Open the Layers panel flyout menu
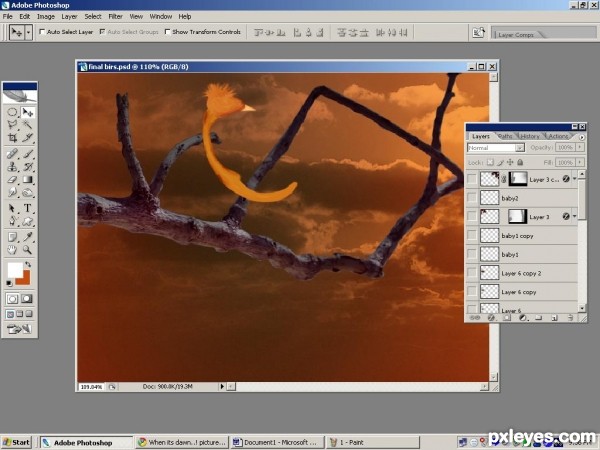The width and height of the screenshot is (600, 450). click(x=582, y=137)
